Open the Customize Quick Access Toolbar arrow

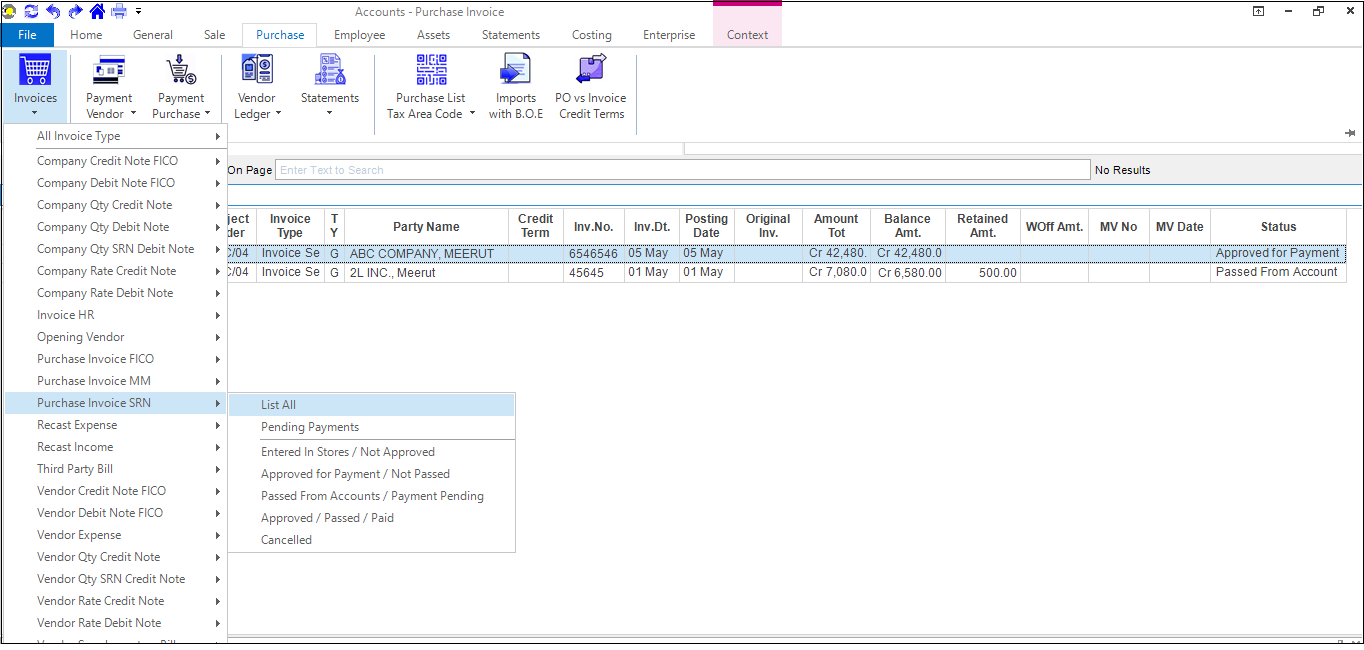(x=138, y=12)
